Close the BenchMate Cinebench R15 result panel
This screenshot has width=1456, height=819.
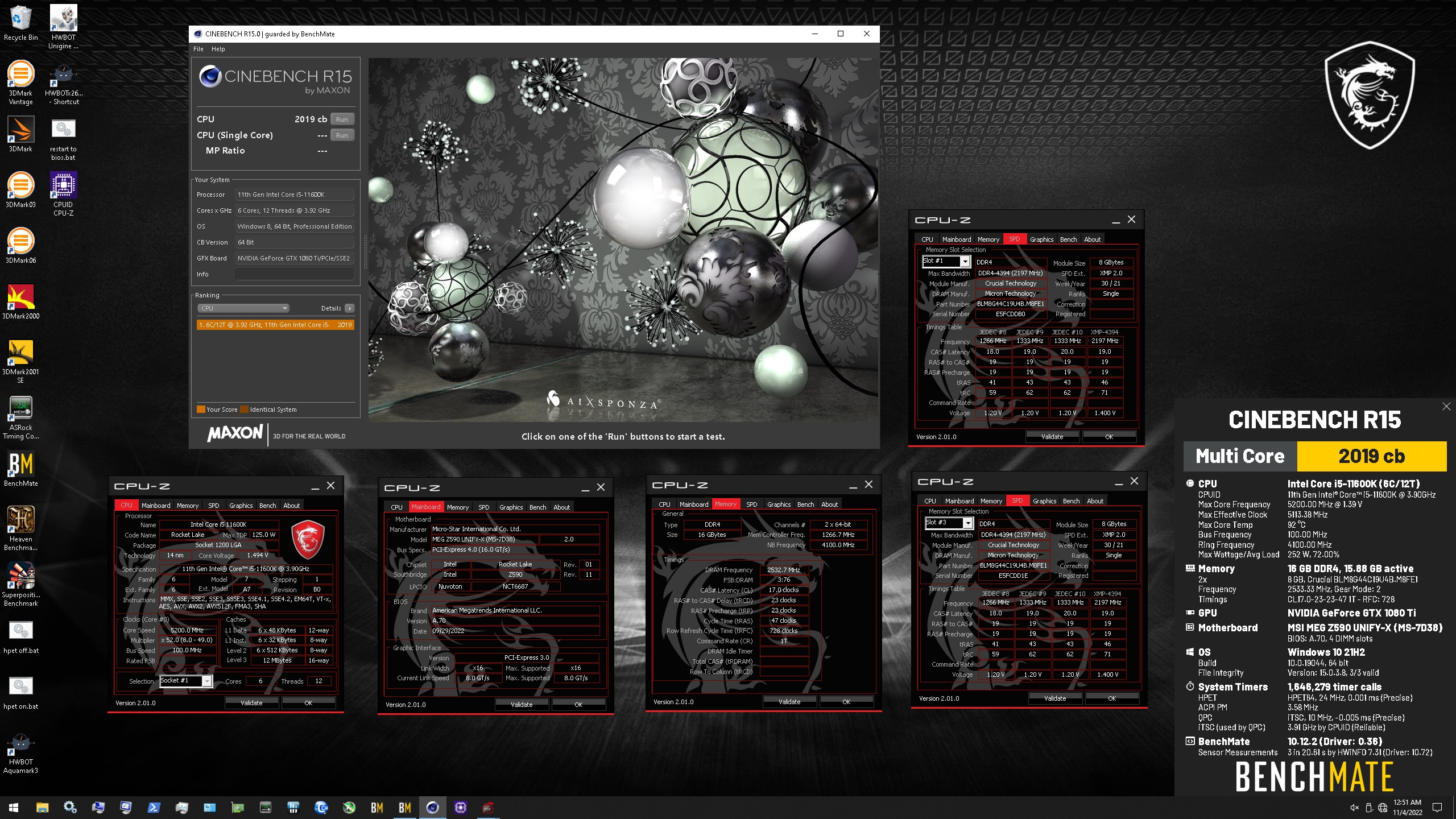point(1446,406)
